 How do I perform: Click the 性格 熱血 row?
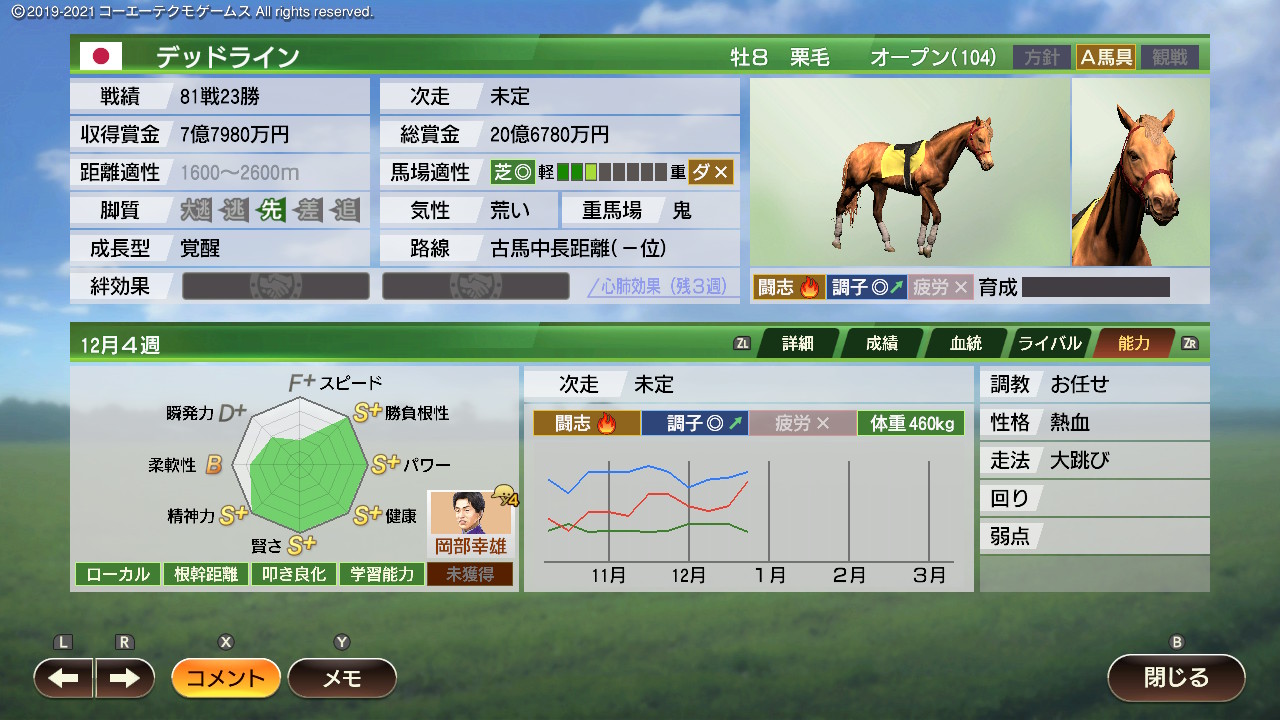[x=1094, y=422]
